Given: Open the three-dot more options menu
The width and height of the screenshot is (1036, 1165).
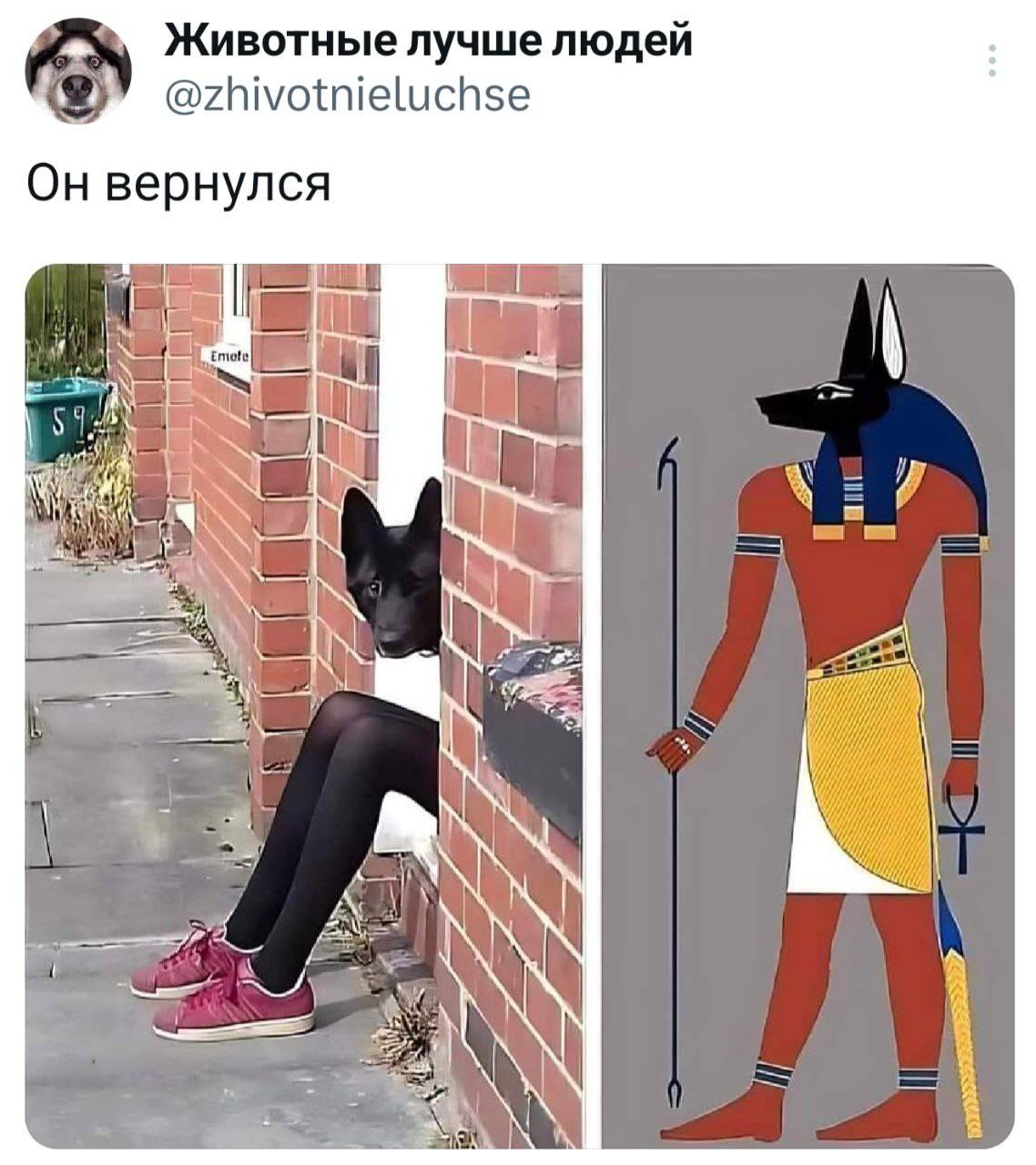Looking at the screenshot, I should click(x=992, y=60).
